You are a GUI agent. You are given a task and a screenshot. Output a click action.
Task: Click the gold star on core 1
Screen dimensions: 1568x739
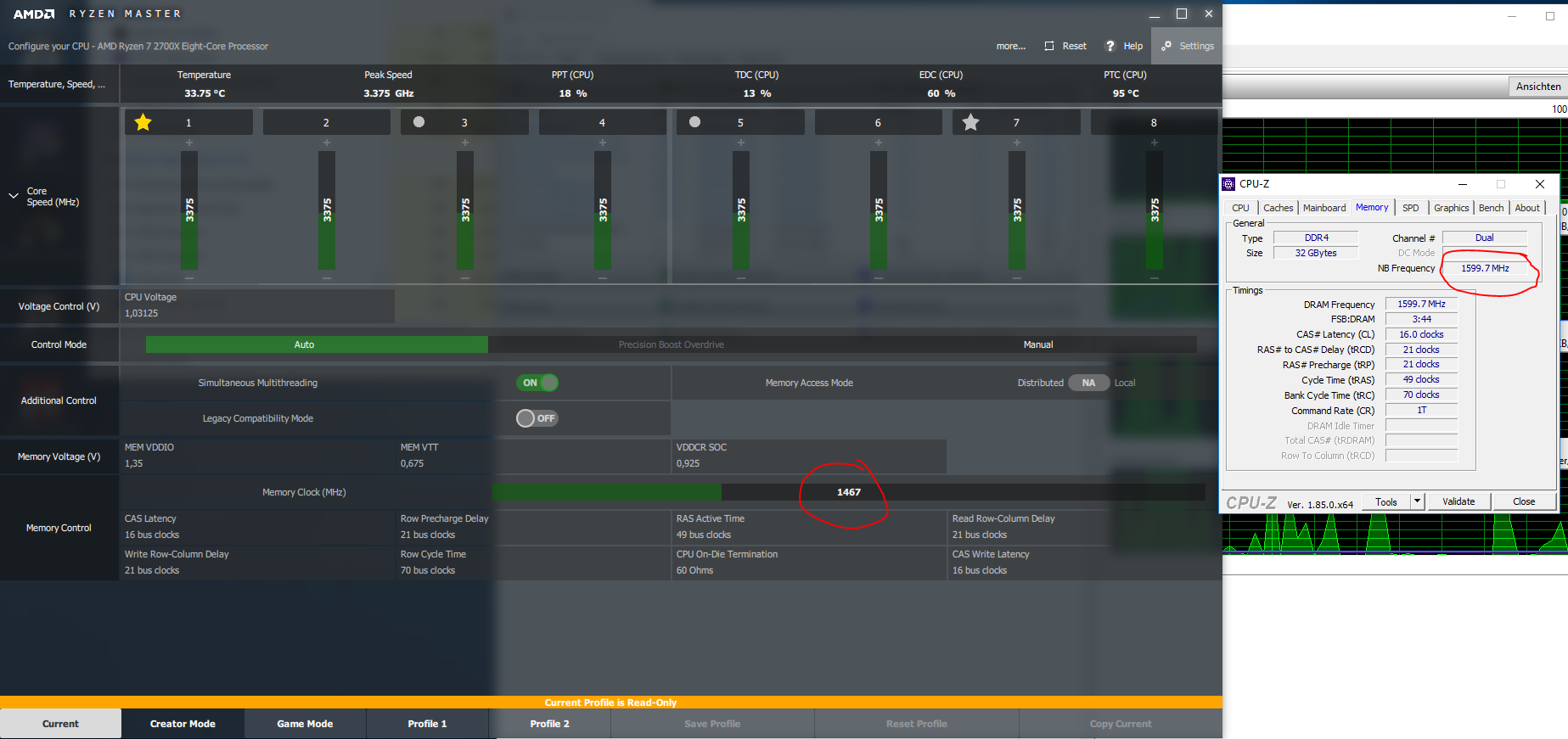point(143,122)
